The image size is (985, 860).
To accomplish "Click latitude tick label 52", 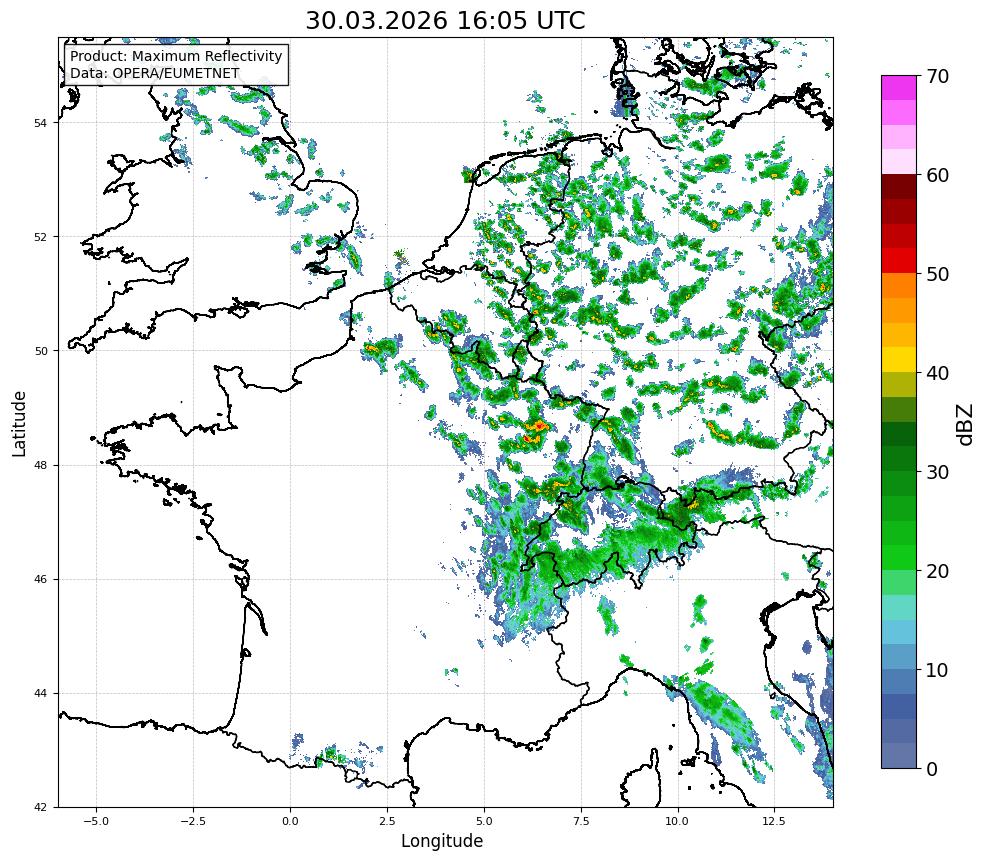I will [x=39, y=237].
